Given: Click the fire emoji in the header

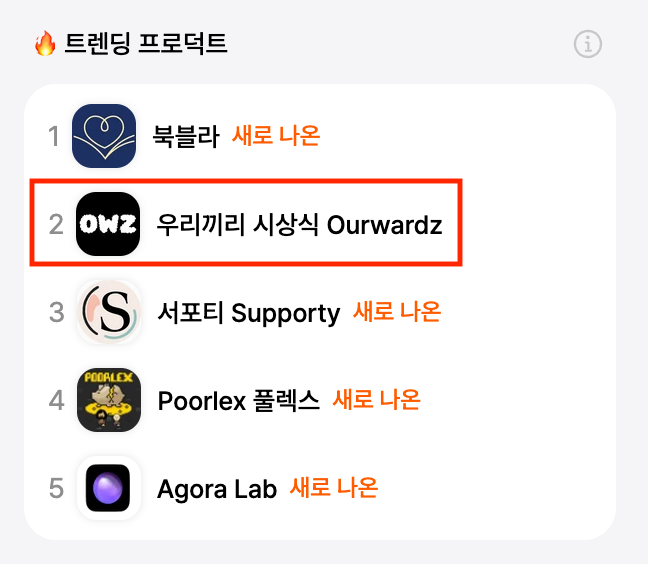Looking at the screenshot, I should pos(45,43).
